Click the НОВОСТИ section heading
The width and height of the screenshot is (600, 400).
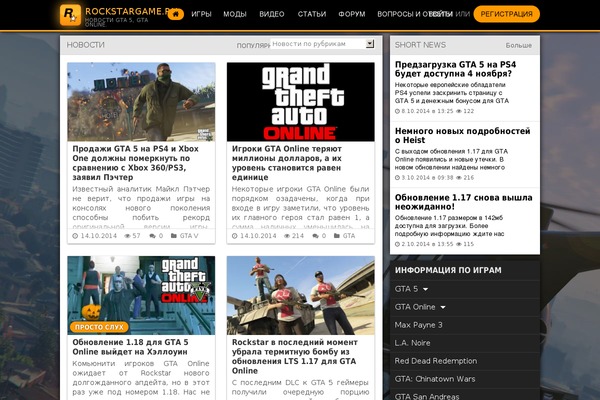coord(85,45)
